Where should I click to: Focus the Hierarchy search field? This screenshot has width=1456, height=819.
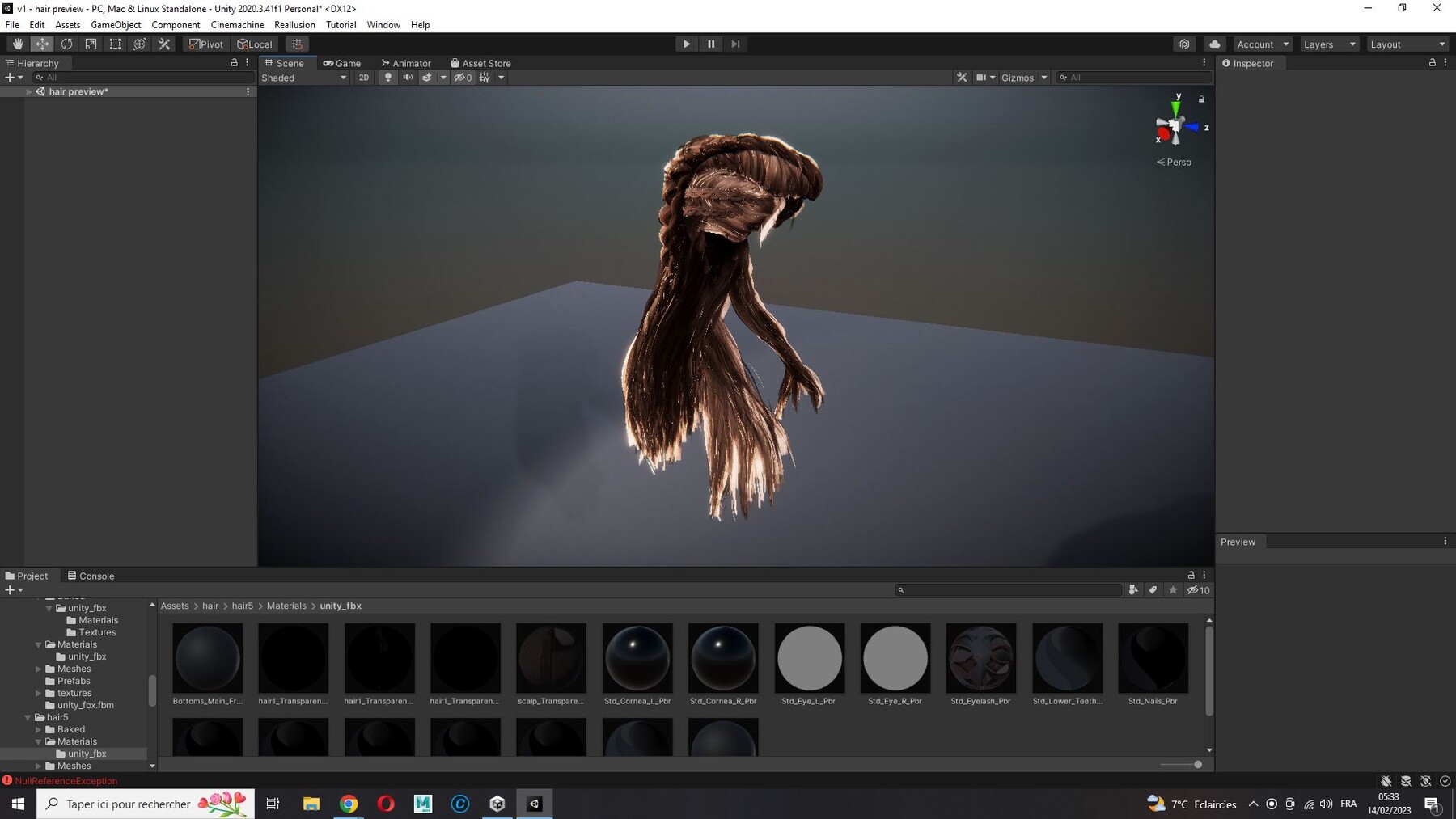[x=142, y=78]
